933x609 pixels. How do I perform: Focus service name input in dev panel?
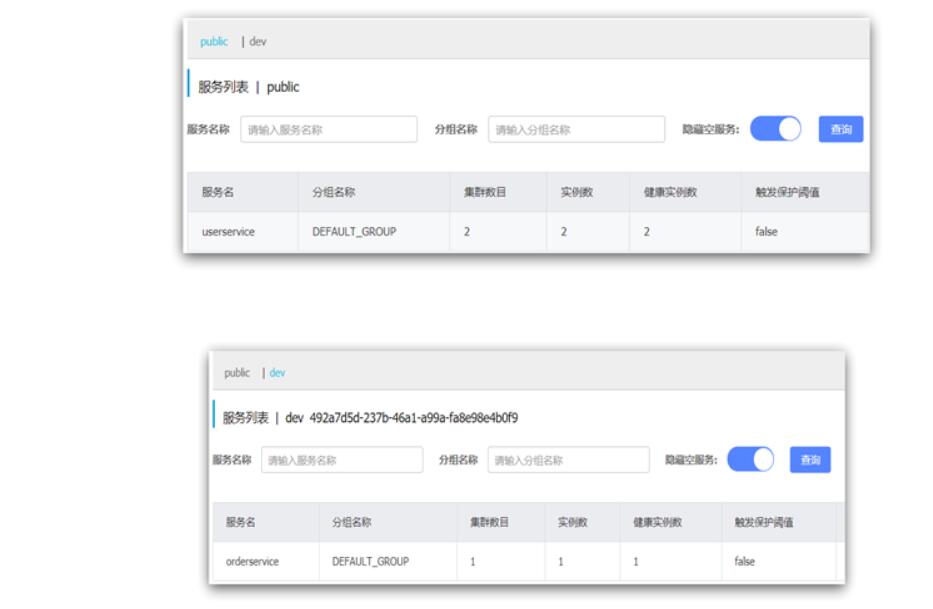pyautogui.click(x=342, y=460)
